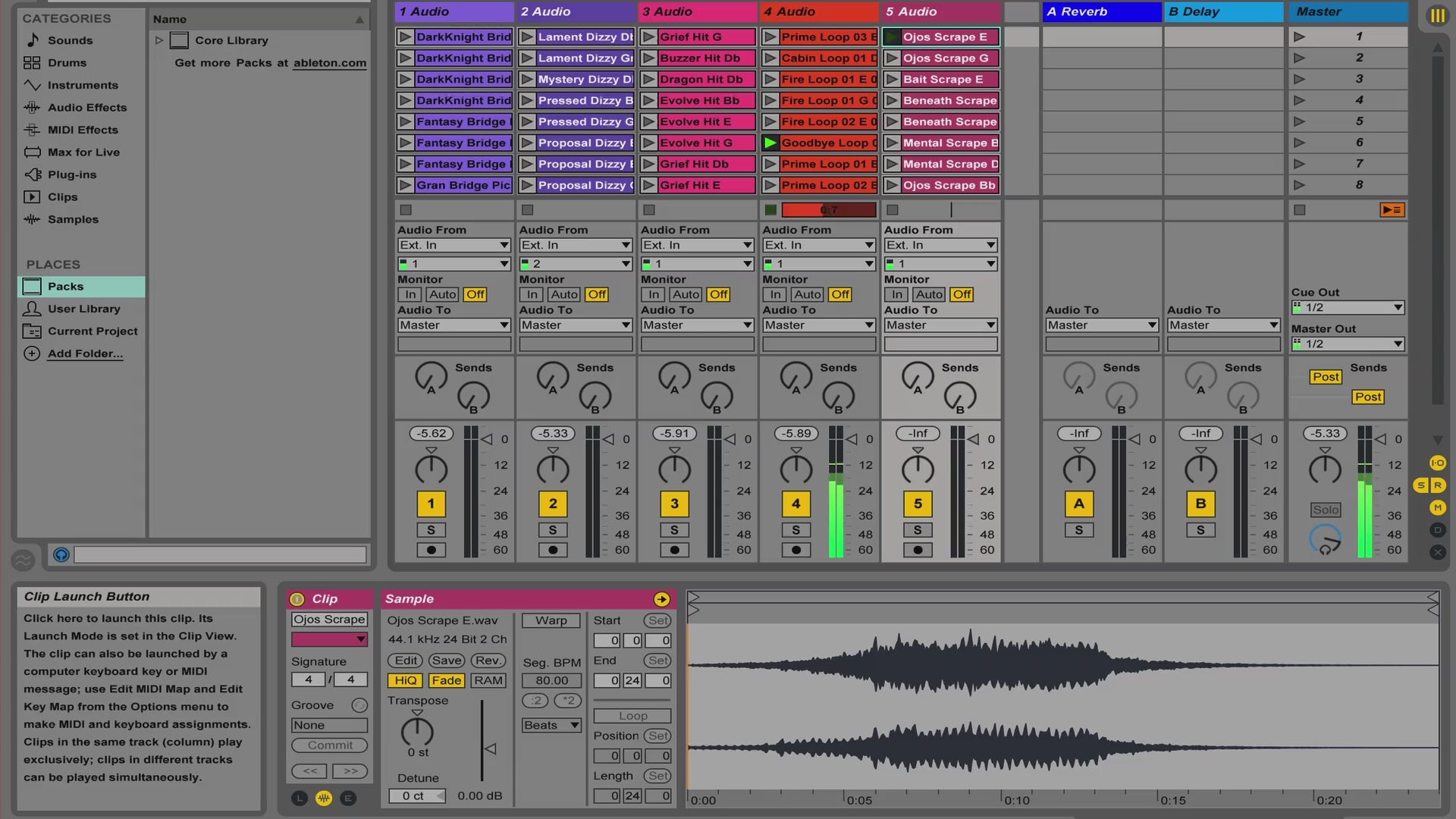Halve tempo with :2 button
This screenshot has width=1456, height=819.
tap(535, 701)
